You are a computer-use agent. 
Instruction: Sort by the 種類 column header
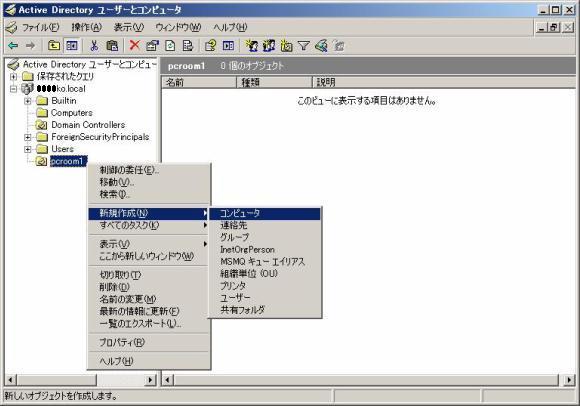tap(274, 82)
